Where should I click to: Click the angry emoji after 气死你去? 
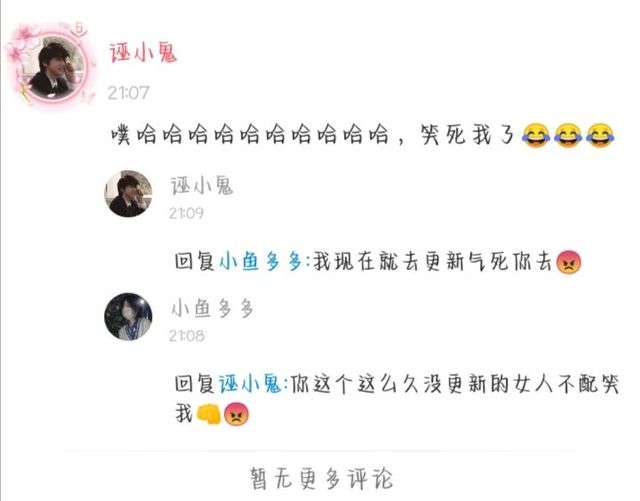pos(569,261)
